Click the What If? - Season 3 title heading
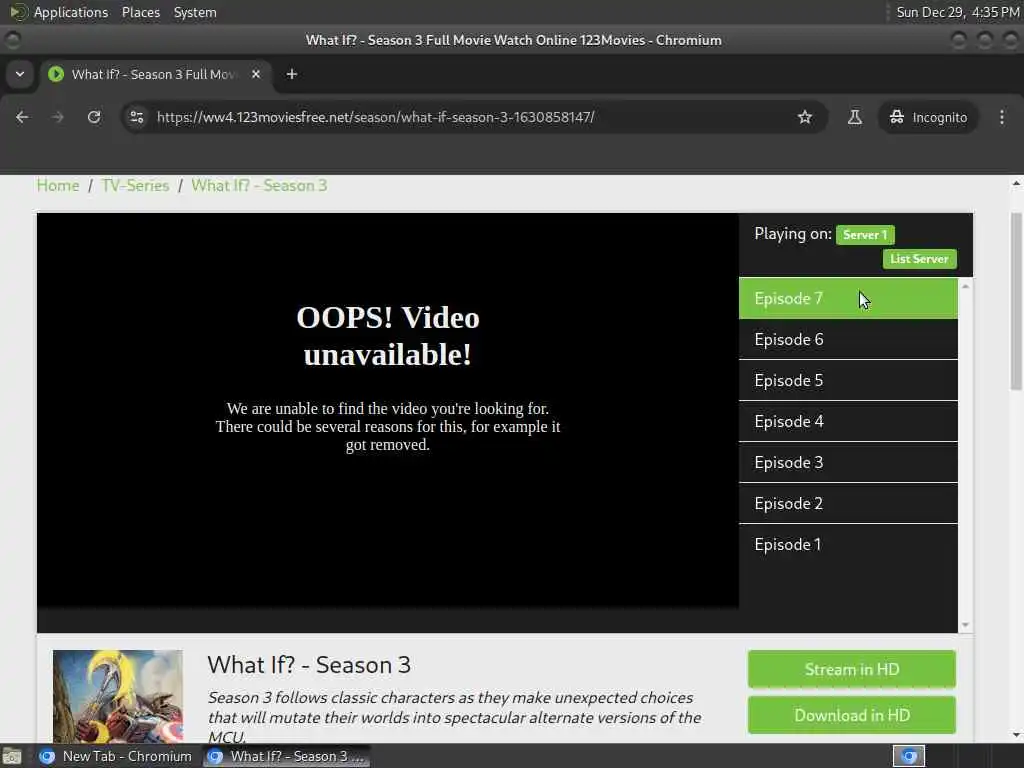1024x768 pixels. point(309,665)
